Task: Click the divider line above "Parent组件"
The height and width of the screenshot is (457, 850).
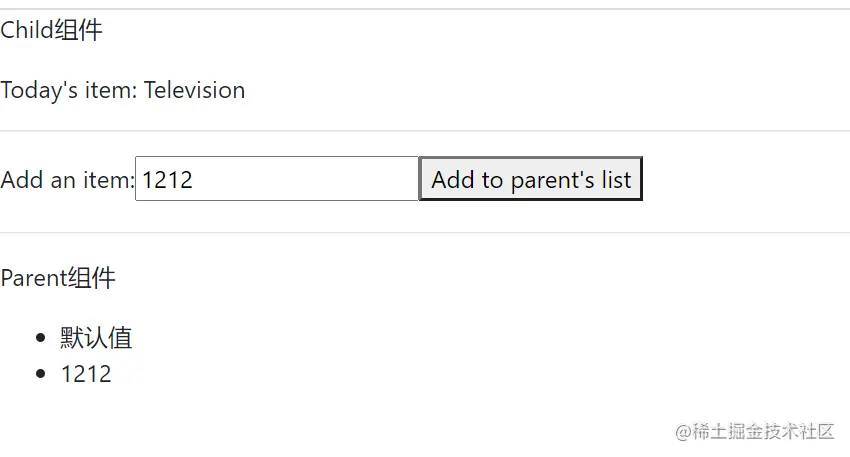Action: 425,232
